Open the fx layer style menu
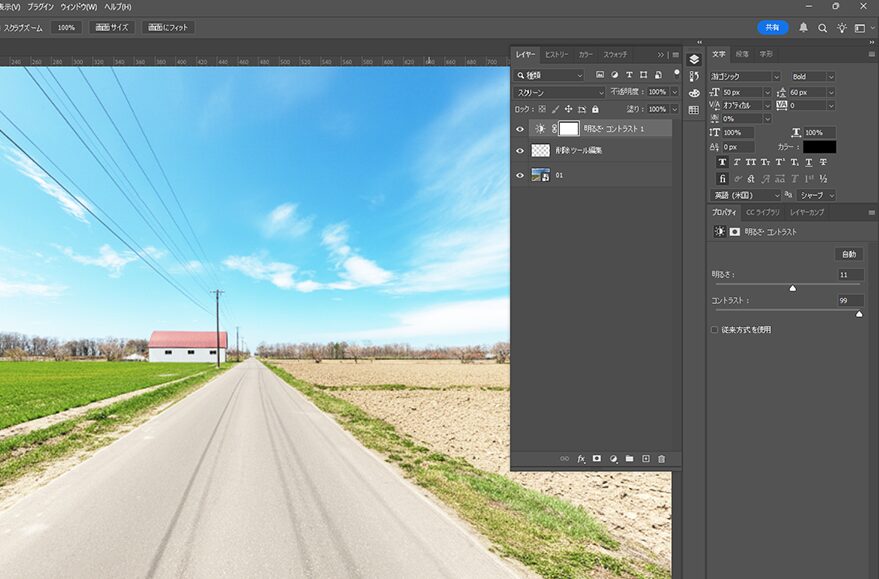The width and height of the screenshot is (879, 579). pyautogui.click(x=580, y=458)
